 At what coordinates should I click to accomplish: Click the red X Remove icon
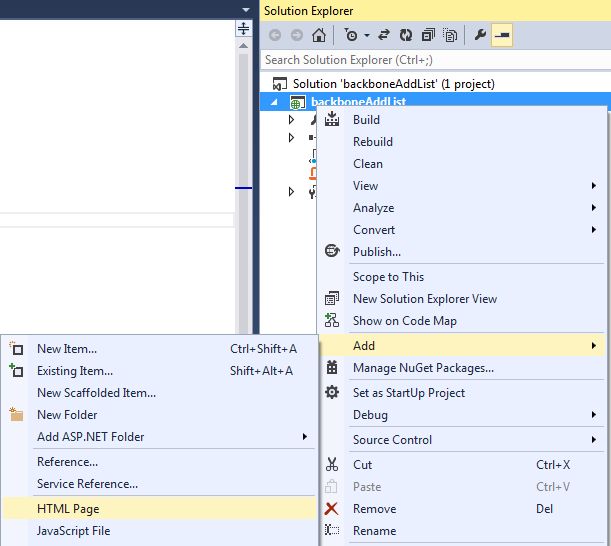[x=332, y=509]
